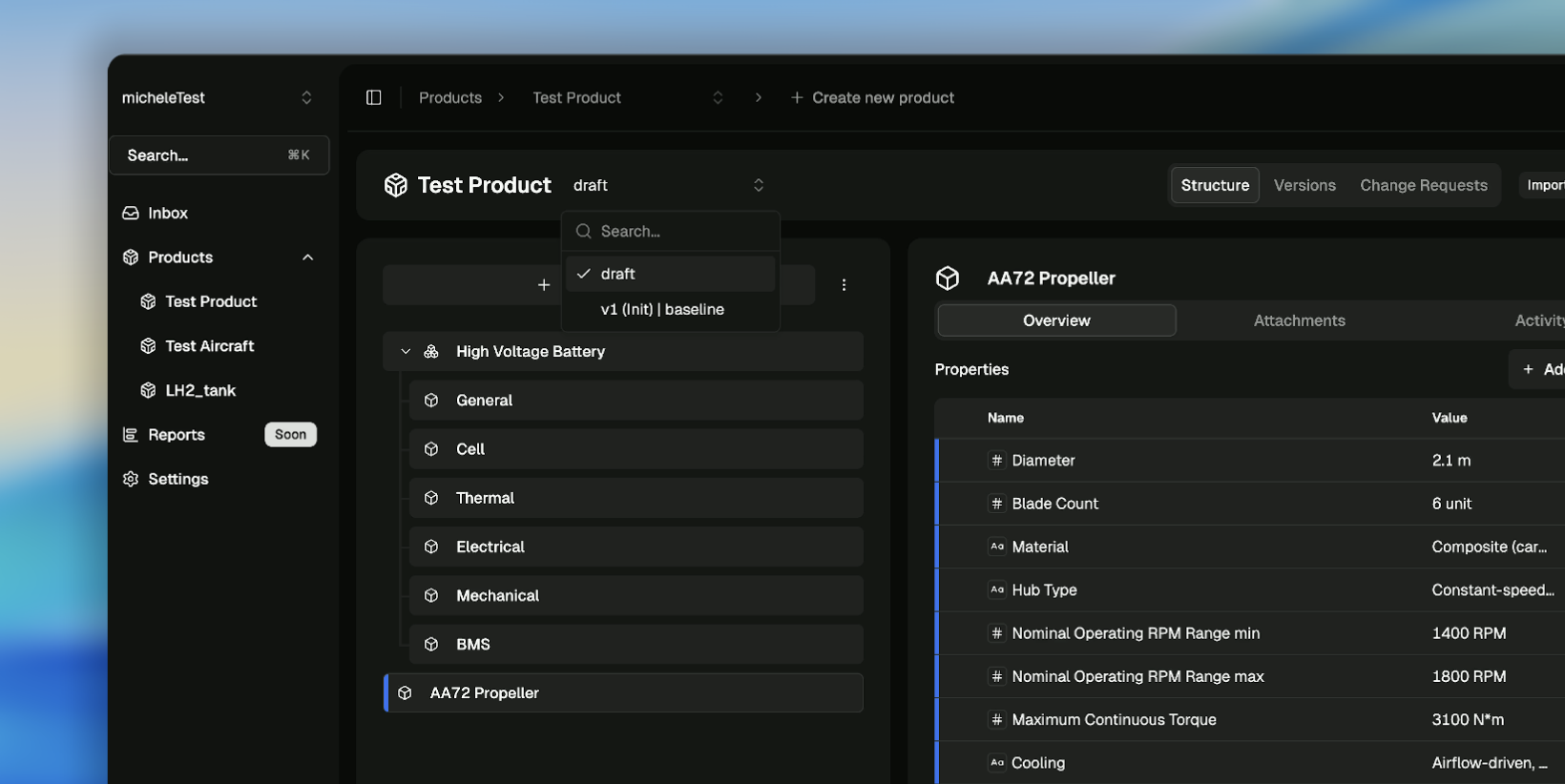This screenshot has height=784, width=1565.
Task: Click the Products breadcrumb link
Action: (450, 97)
